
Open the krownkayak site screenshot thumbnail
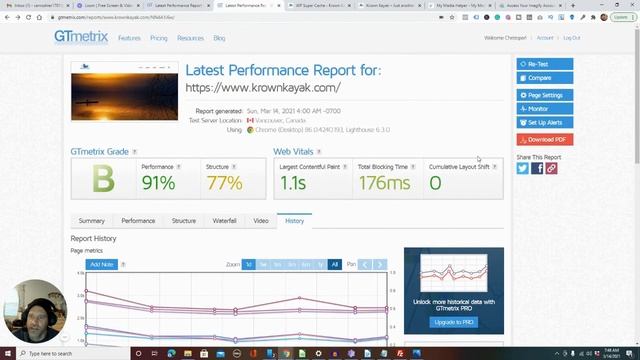124,91
